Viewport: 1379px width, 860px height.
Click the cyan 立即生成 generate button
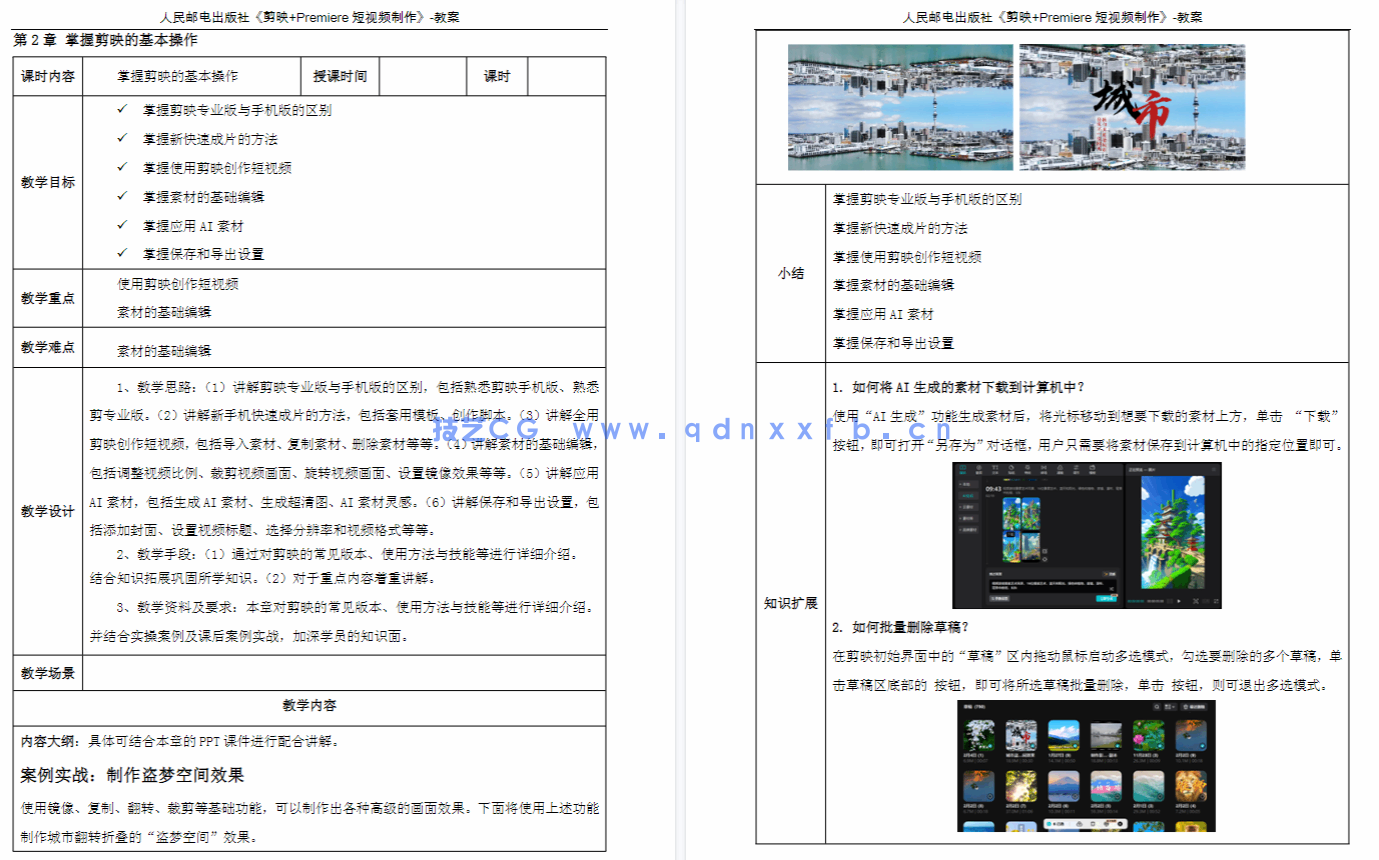click(1106, 599)
